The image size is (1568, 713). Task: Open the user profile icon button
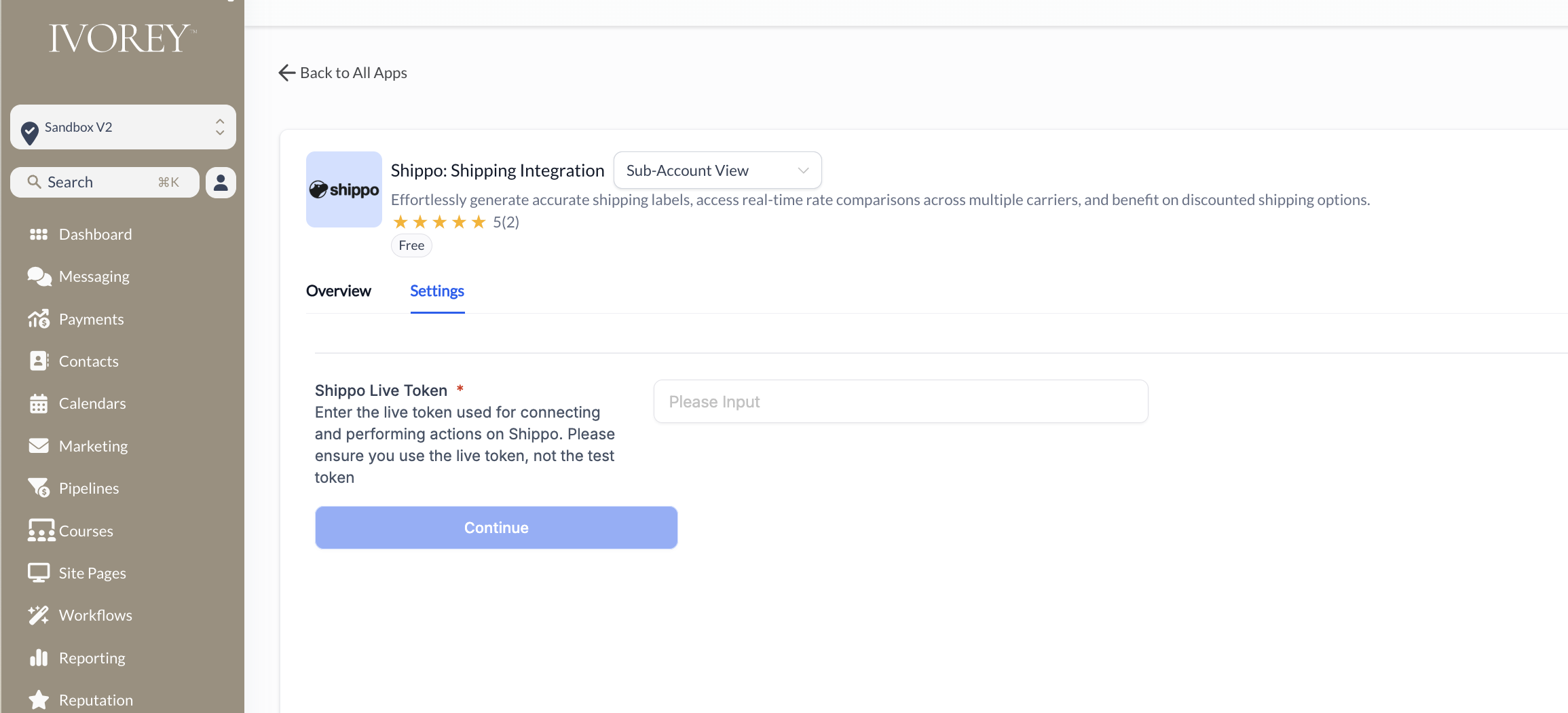(x=221, y=182)
